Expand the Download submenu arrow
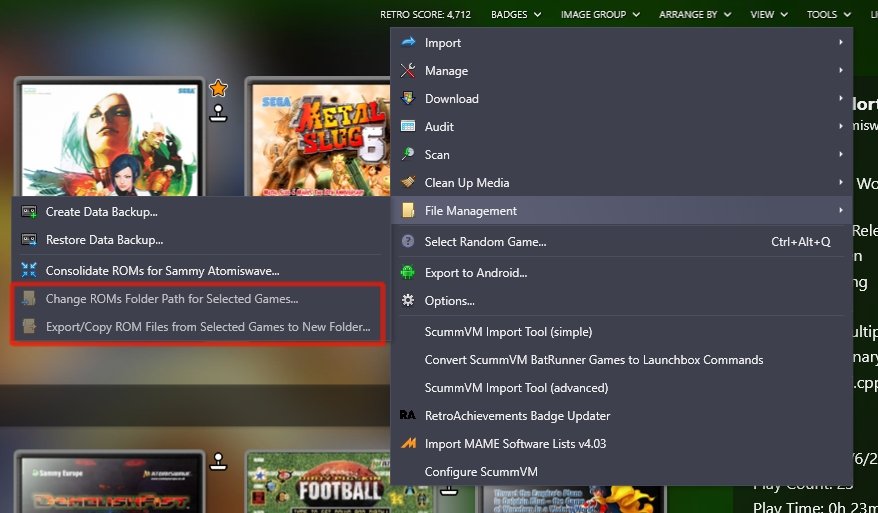Image resolution: width=878 pixels, height=513 pixels. click(x=840, y=98)
